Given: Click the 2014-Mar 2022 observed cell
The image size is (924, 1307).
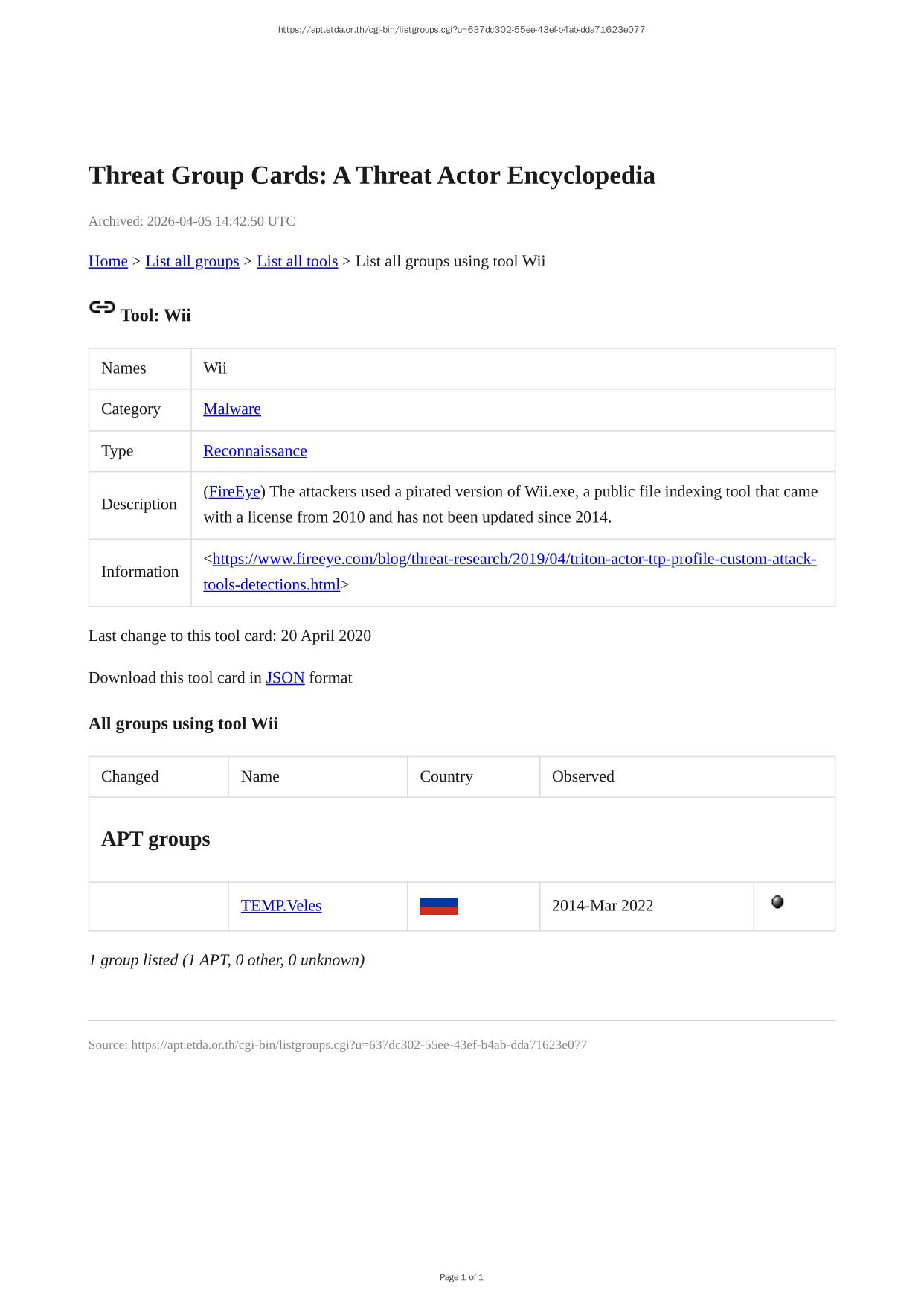Looking at the screenshot, I should [603, 906].
